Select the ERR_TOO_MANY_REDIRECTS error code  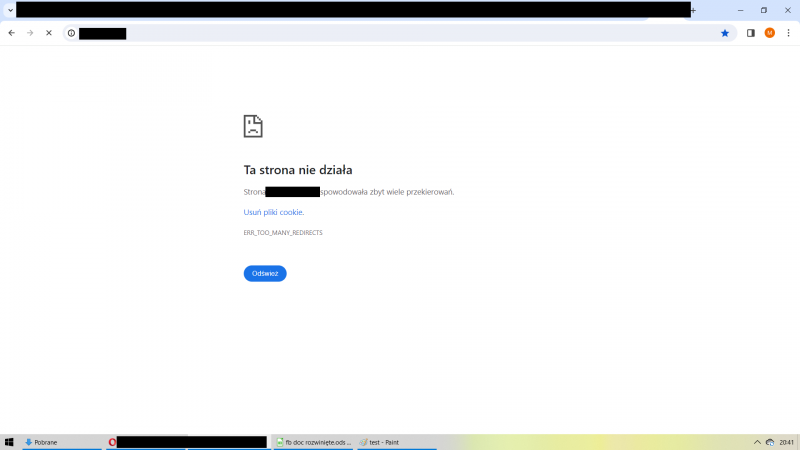(x=283, y=233)
